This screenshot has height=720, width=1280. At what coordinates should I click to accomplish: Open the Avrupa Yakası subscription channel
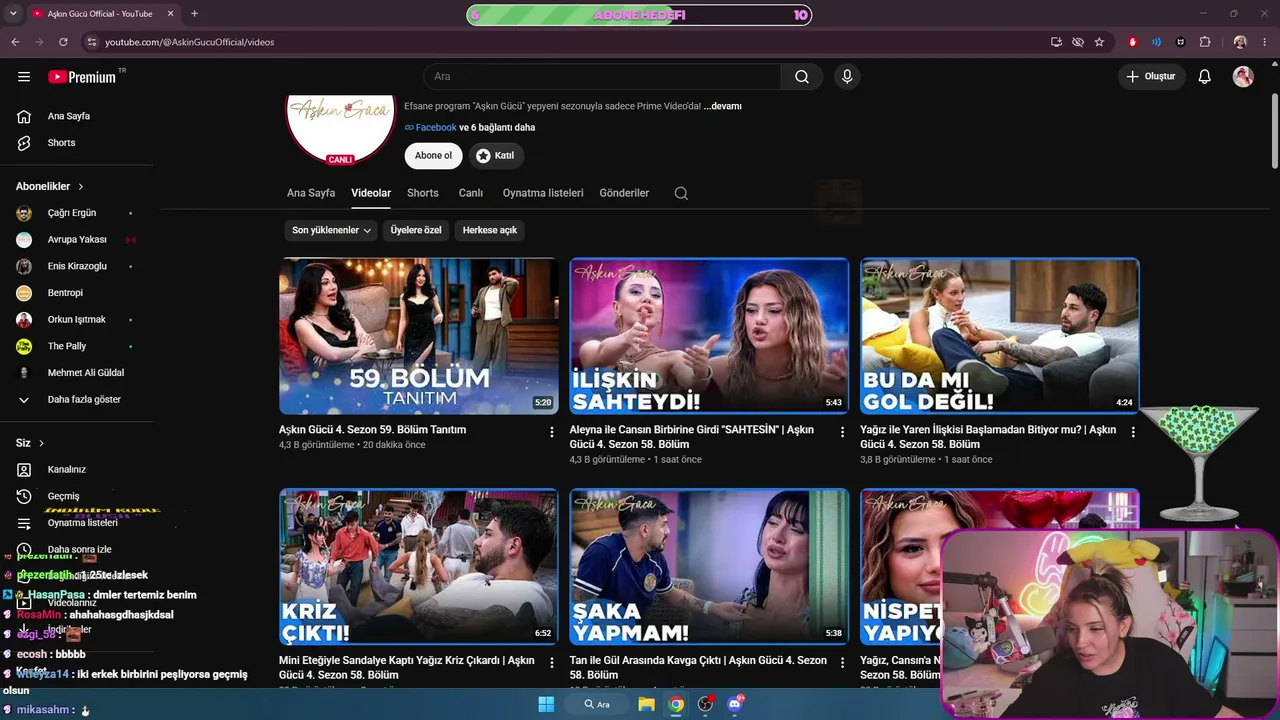click(x=76, y=240)
